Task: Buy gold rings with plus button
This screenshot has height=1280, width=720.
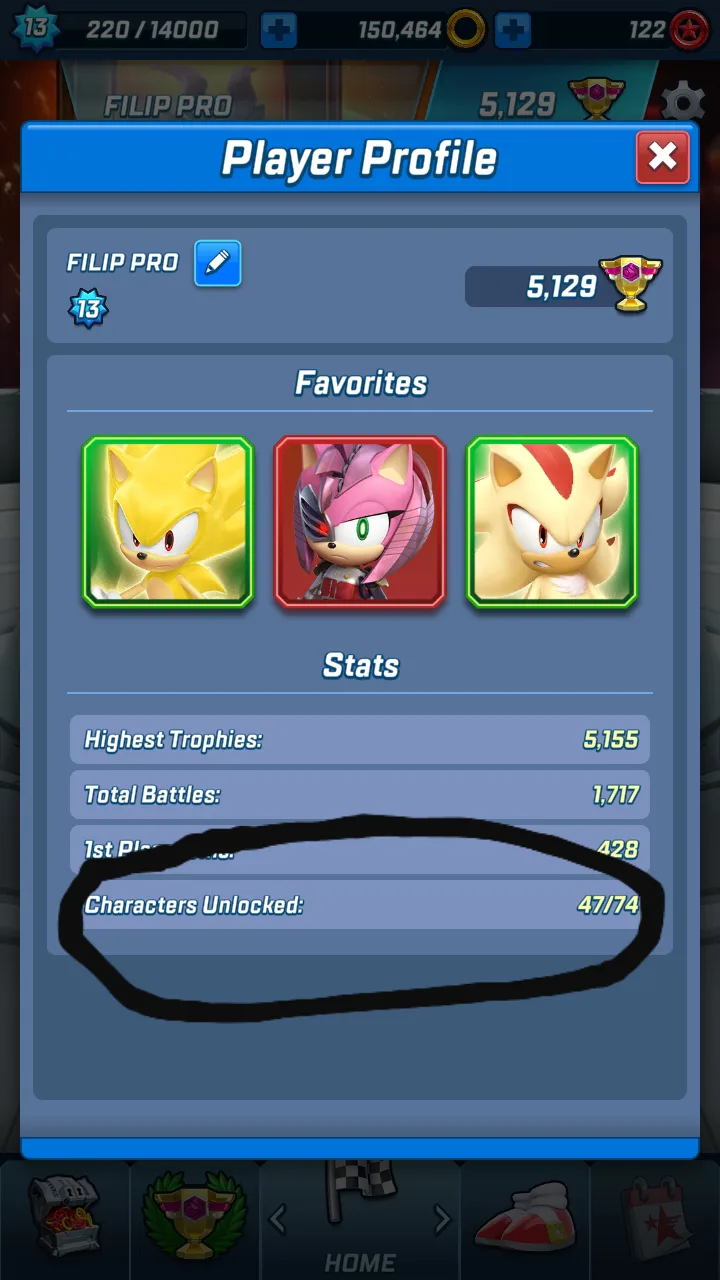Action: pos(513,30)
